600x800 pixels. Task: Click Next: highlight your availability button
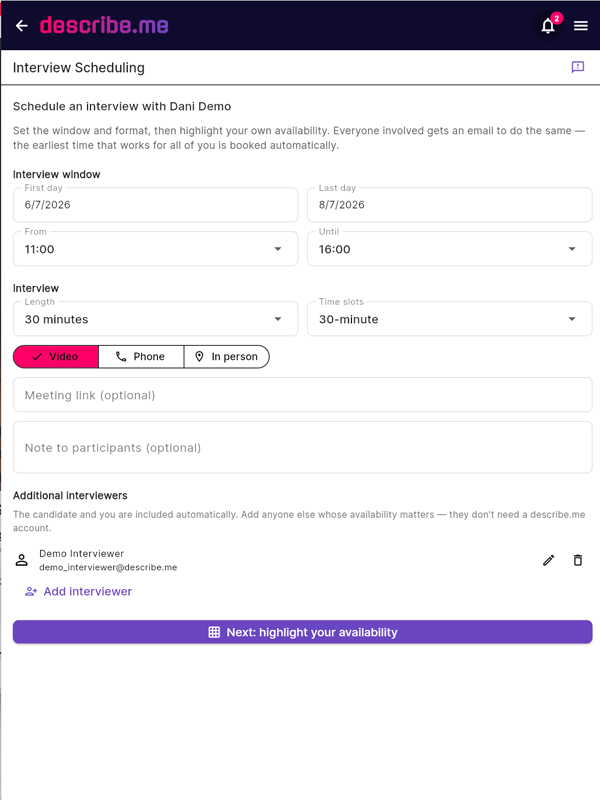pos(303,632)
